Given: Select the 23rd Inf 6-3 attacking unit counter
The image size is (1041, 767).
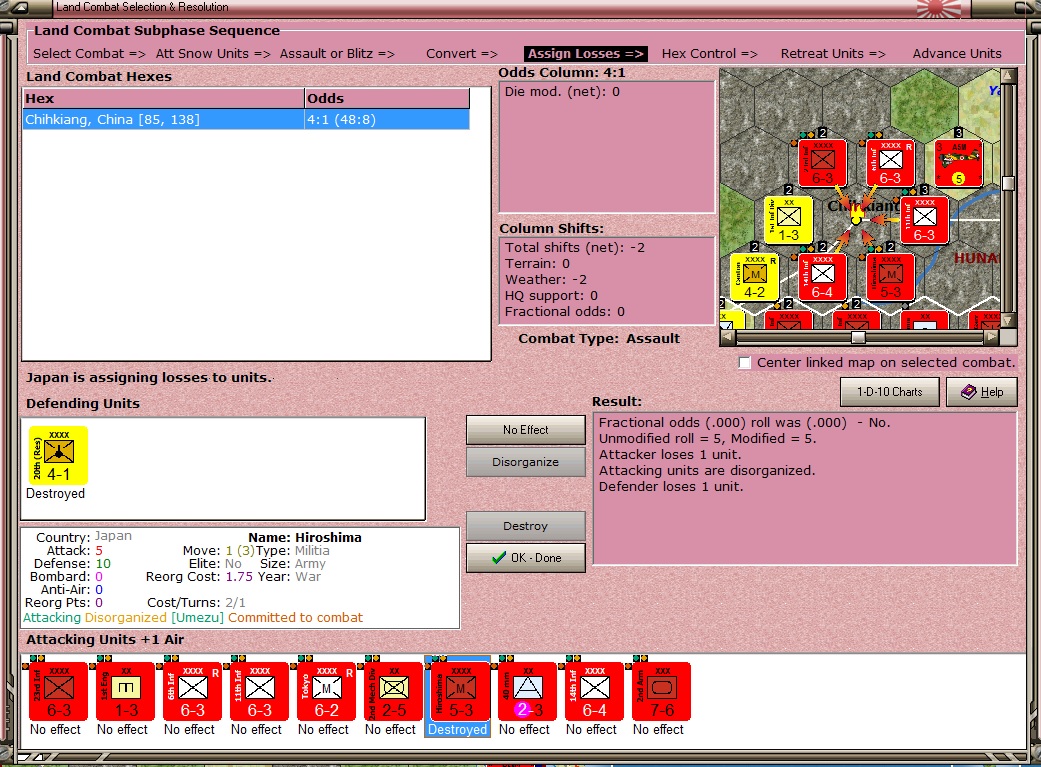Looking at the screenshot, I should pos(58,691).
